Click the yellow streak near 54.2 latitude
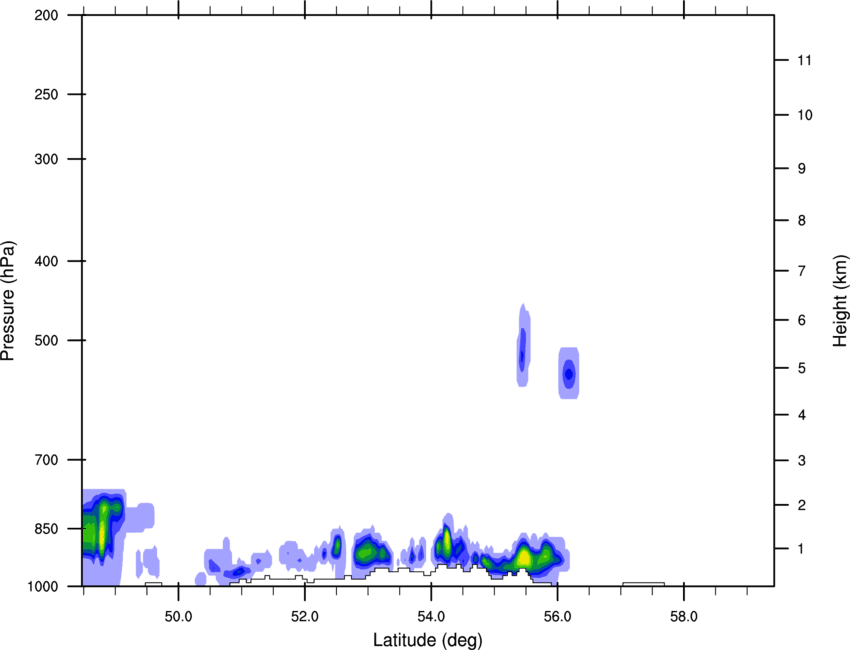Viewport: 850px width, 650px height. [x=447, y=540]
